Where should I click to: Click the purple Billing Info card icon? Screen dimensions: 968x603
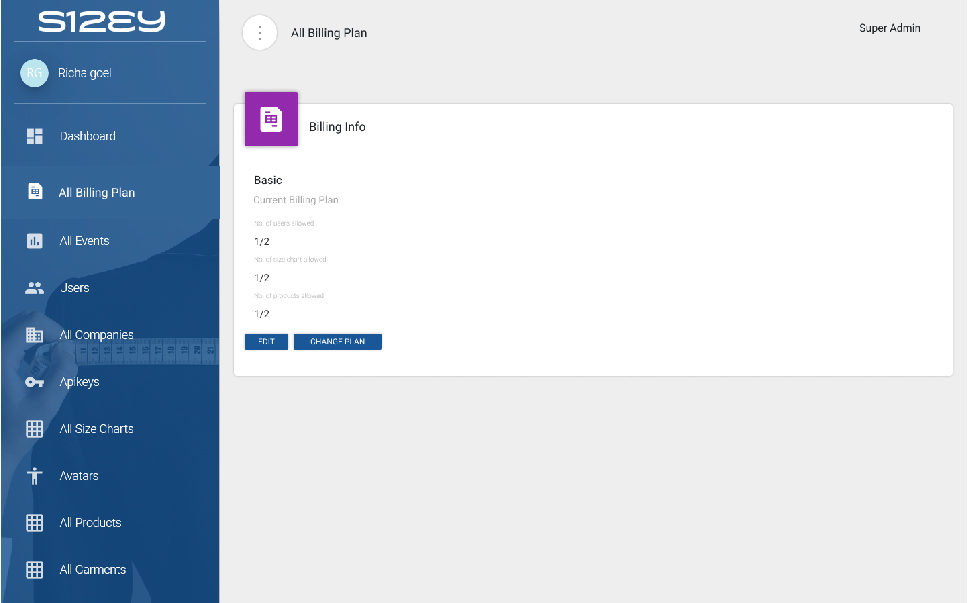pyautogui.click(x=271, y=119)
